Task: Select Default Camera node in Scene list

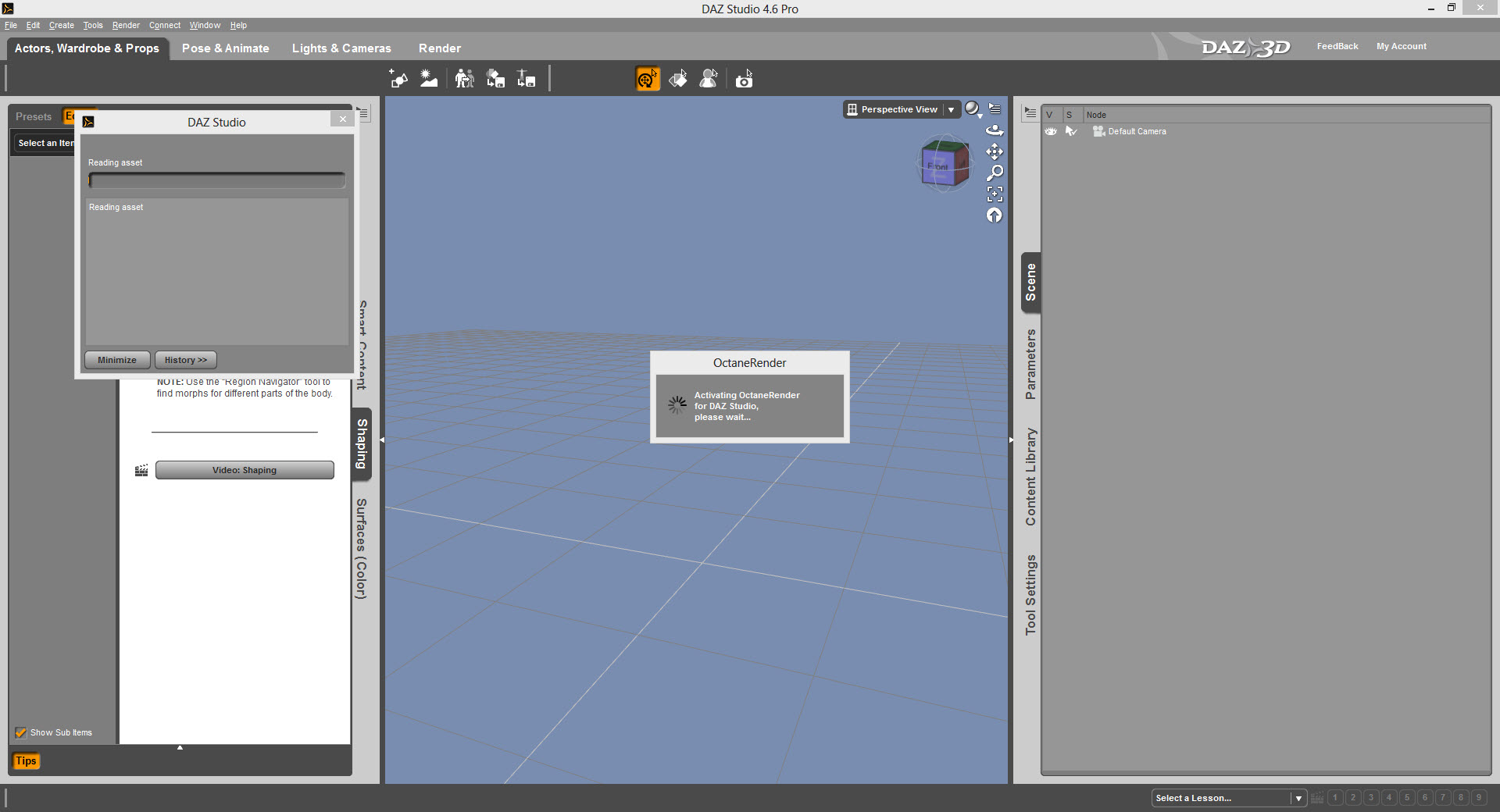Action: (1137, 131)
